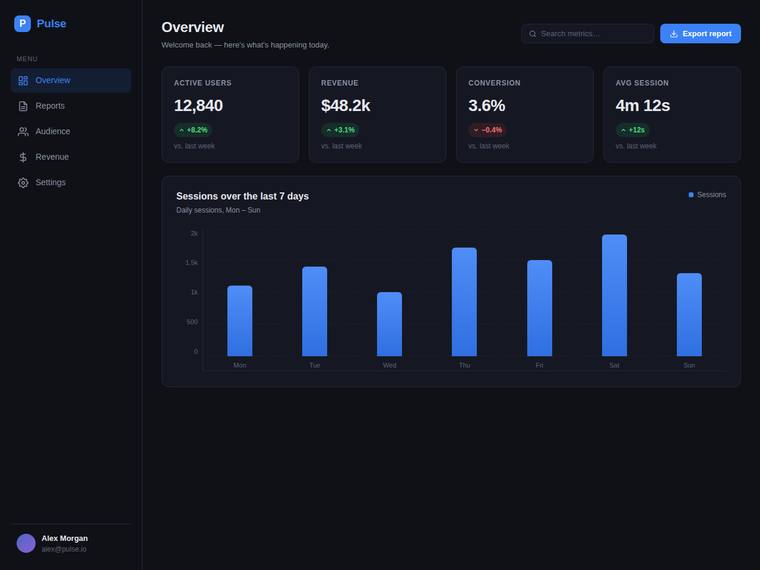The height and width of the screenshot is (570, 760).
Task: Click the Sessions legend label
Action: pos(712,195)
